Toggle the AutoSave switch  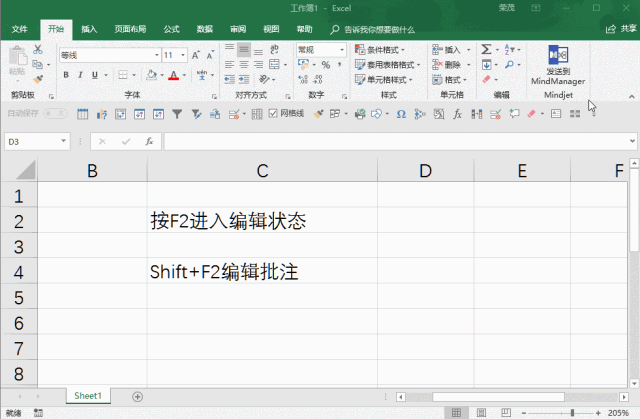pos(54,114)
